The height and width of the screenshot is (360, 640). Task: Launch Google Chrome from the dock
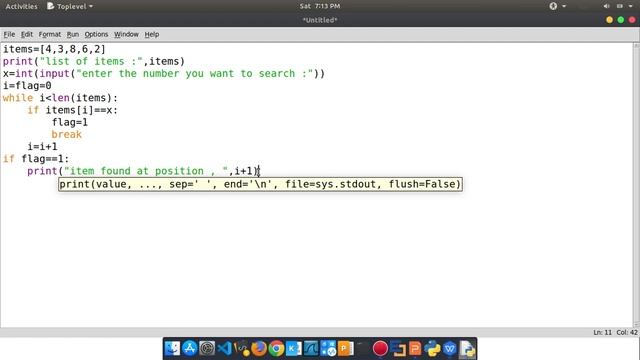276,349
